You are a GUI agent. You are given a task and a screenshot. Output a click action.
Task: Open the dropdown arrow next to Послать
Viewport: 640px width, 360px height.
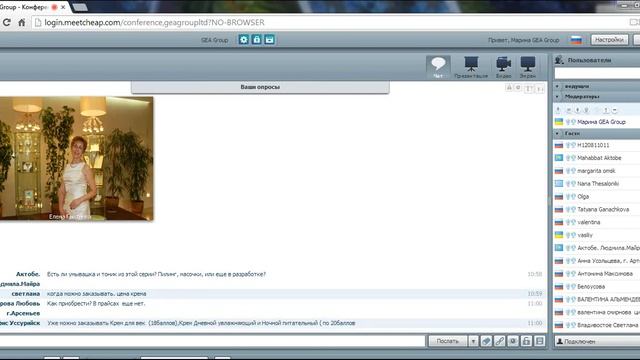[x=473, y=341]
